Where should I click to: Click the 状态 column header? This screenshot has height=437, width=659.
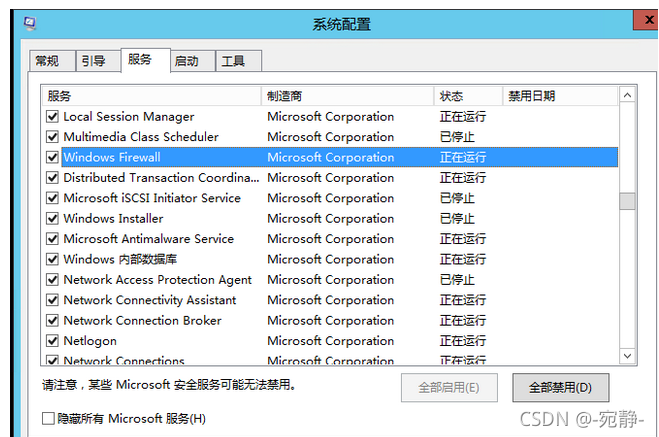(x=468, y=96)
